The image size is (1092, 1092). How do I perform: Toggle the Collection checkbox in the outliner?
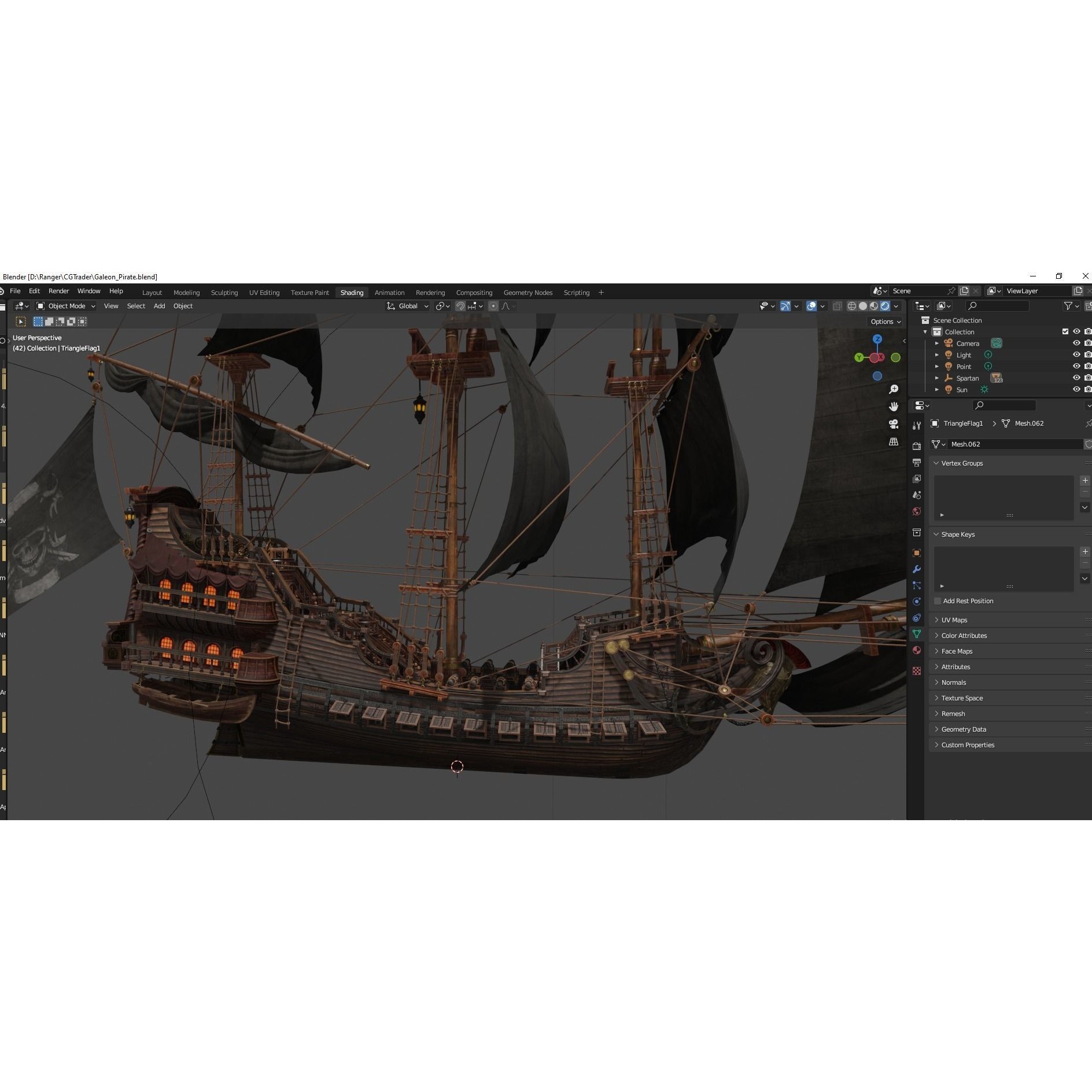1066,331
